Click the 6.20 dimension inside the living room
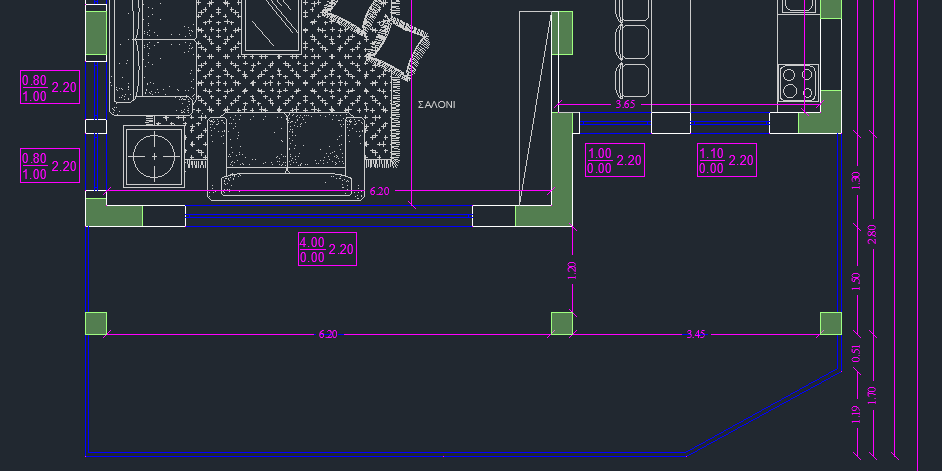Image resolution: width=942 pixels, height=471 pixels. [379, 190]
